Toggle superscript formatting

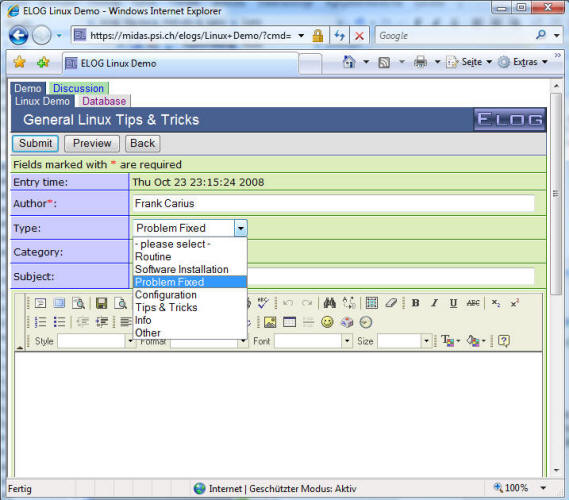pos(515,303)
